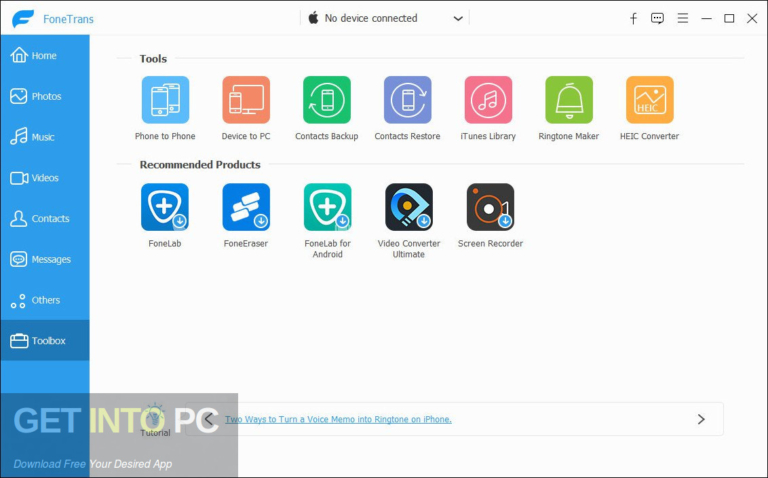Show the next tutorial tip
The image size is (768, 478).
click(x=701, y=419)
